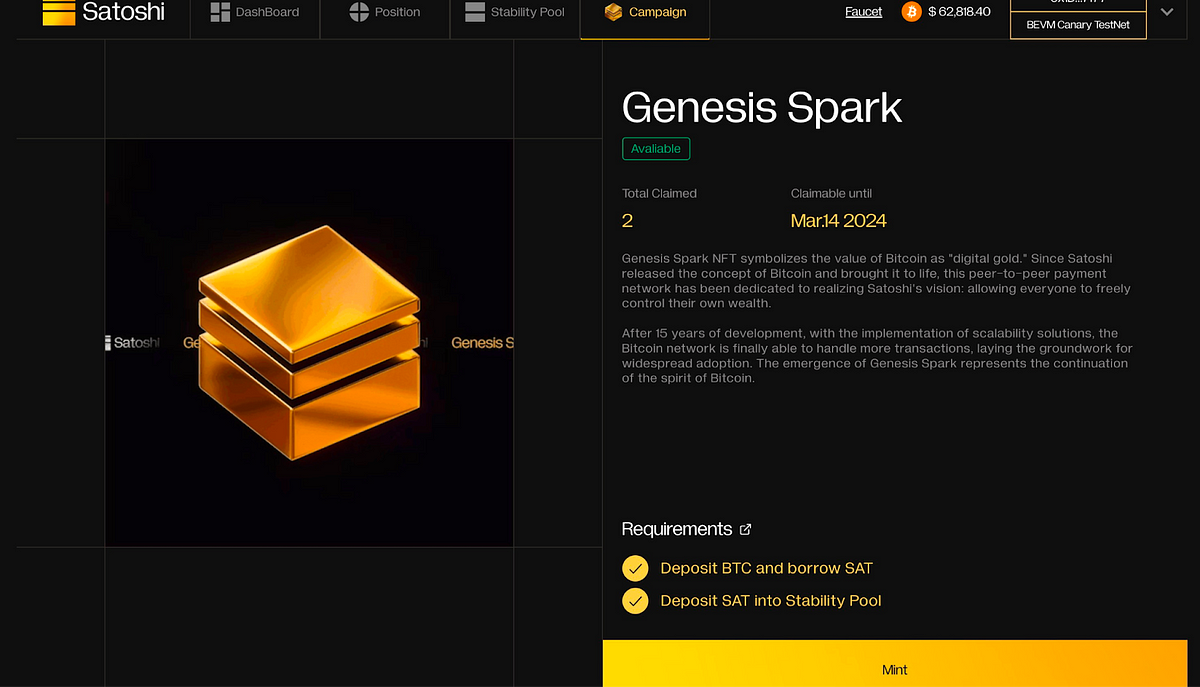Viewport: 1200px width, 687px height.
Task: Click the golden Genesis Spark NFT image
Action: 309,343
